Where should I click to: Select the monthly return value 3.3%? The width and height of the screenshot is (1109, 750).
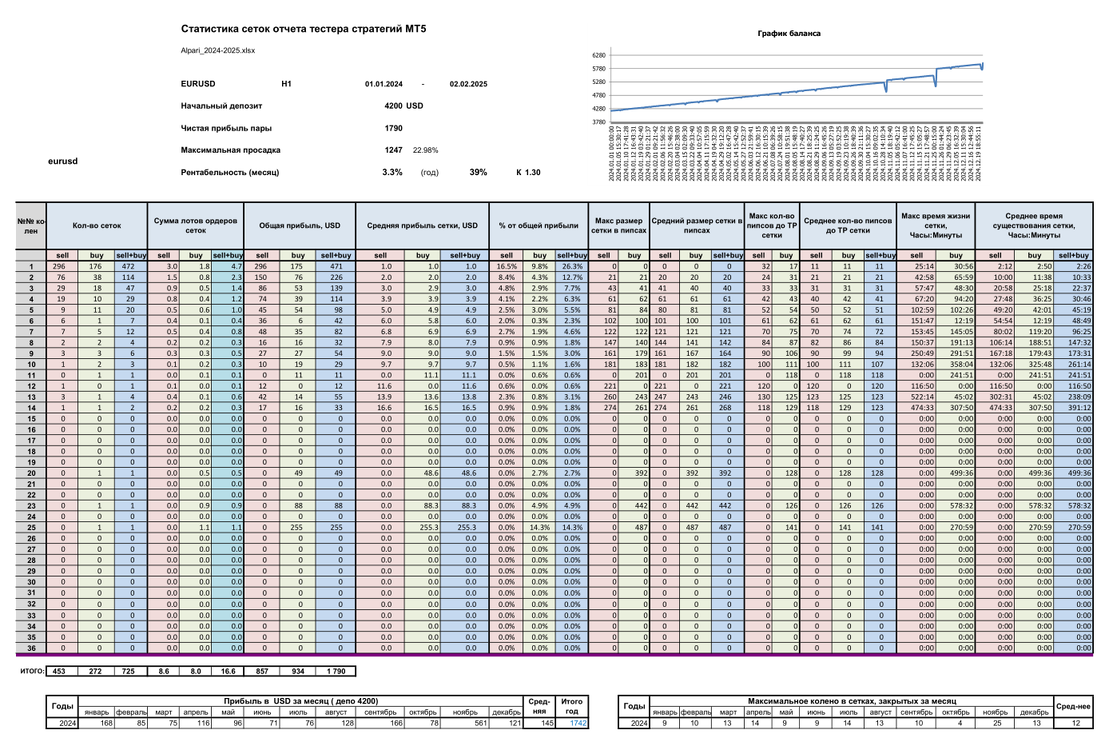tap(393, 172)
